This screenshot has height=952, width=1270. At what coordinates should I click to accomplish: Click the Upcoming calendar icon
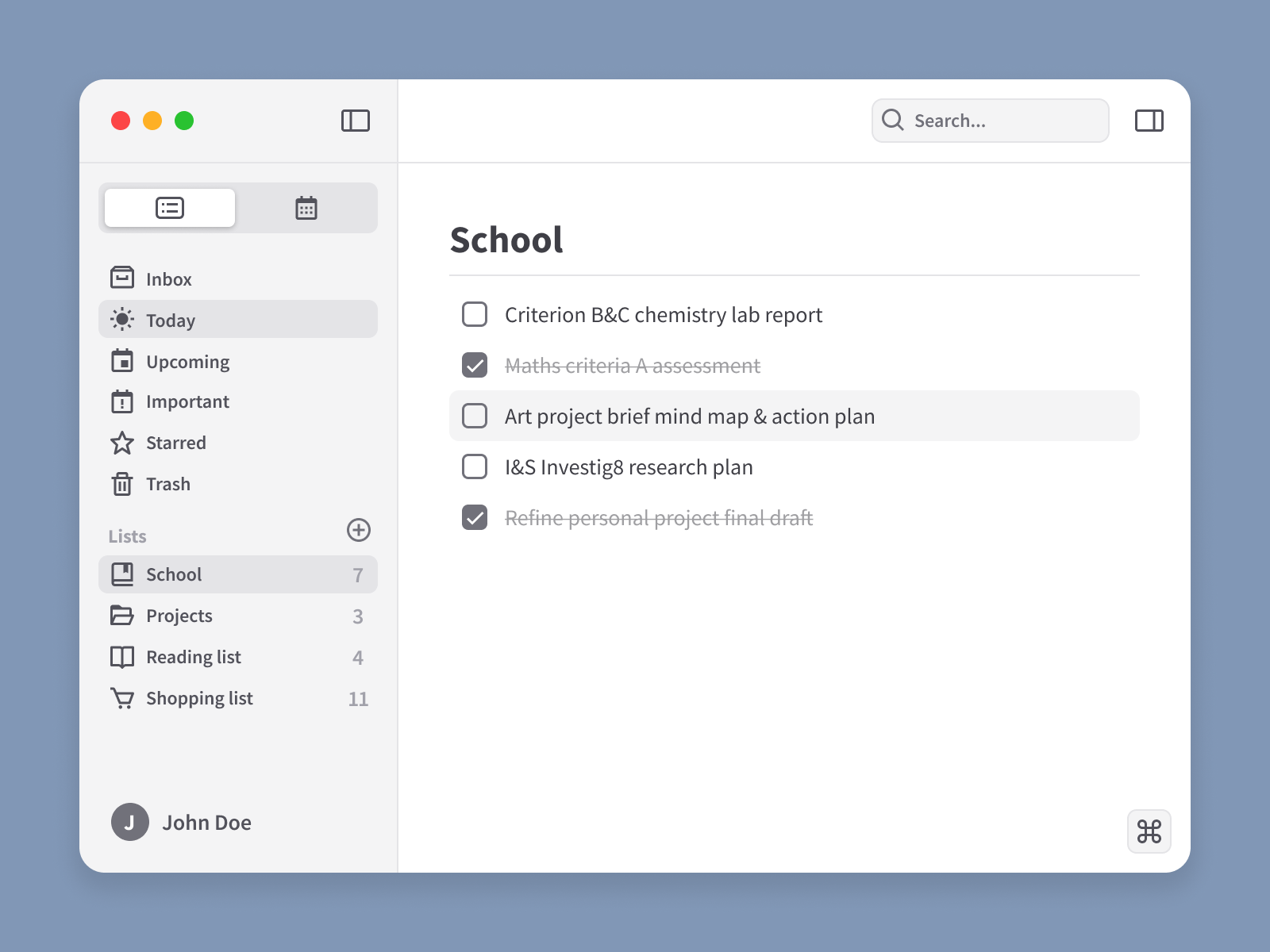122,360
